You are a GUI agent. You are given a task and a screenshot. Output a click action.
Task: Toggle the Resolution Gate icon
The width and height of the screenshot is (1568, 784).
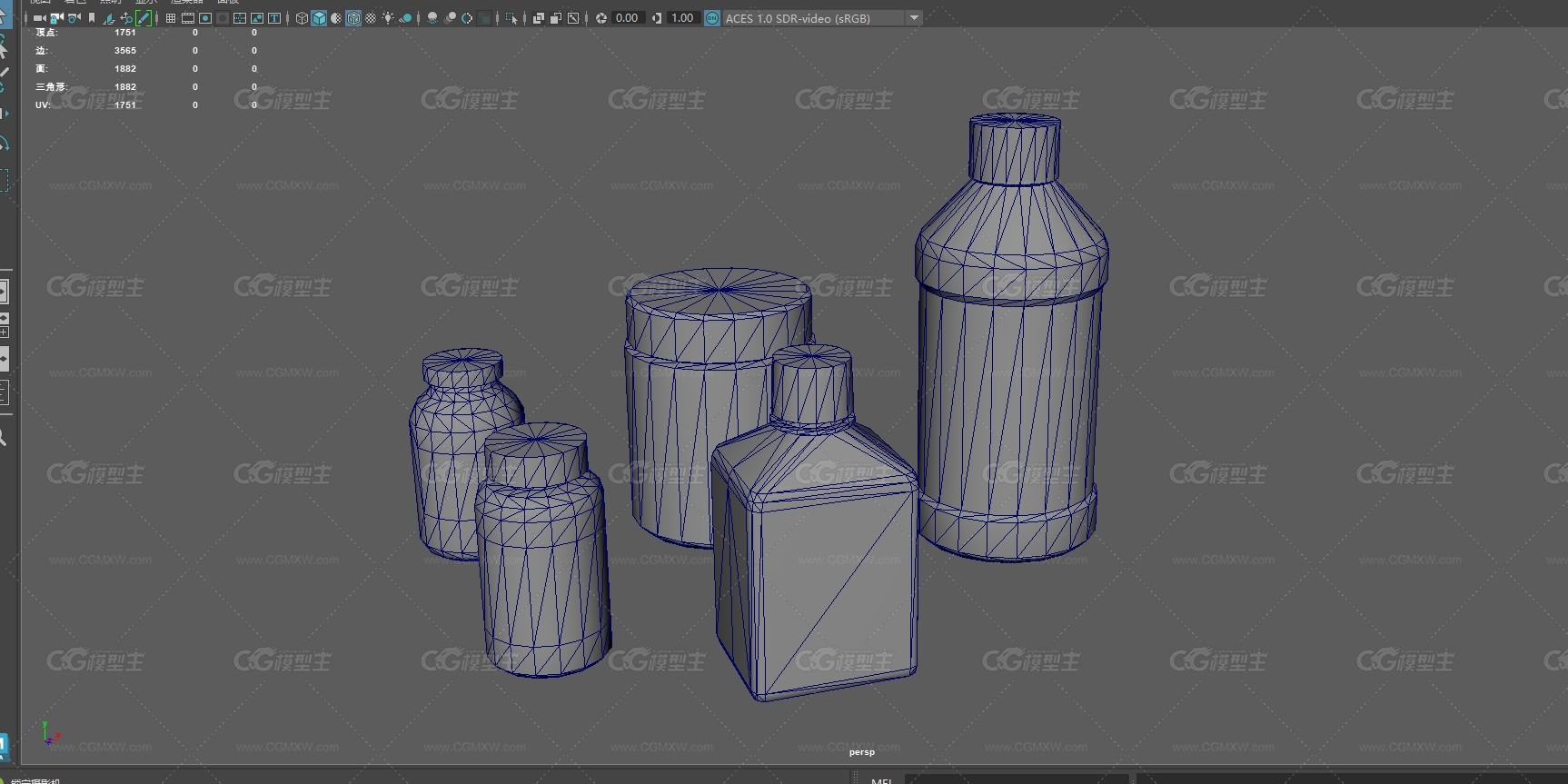tap(205, 18)
